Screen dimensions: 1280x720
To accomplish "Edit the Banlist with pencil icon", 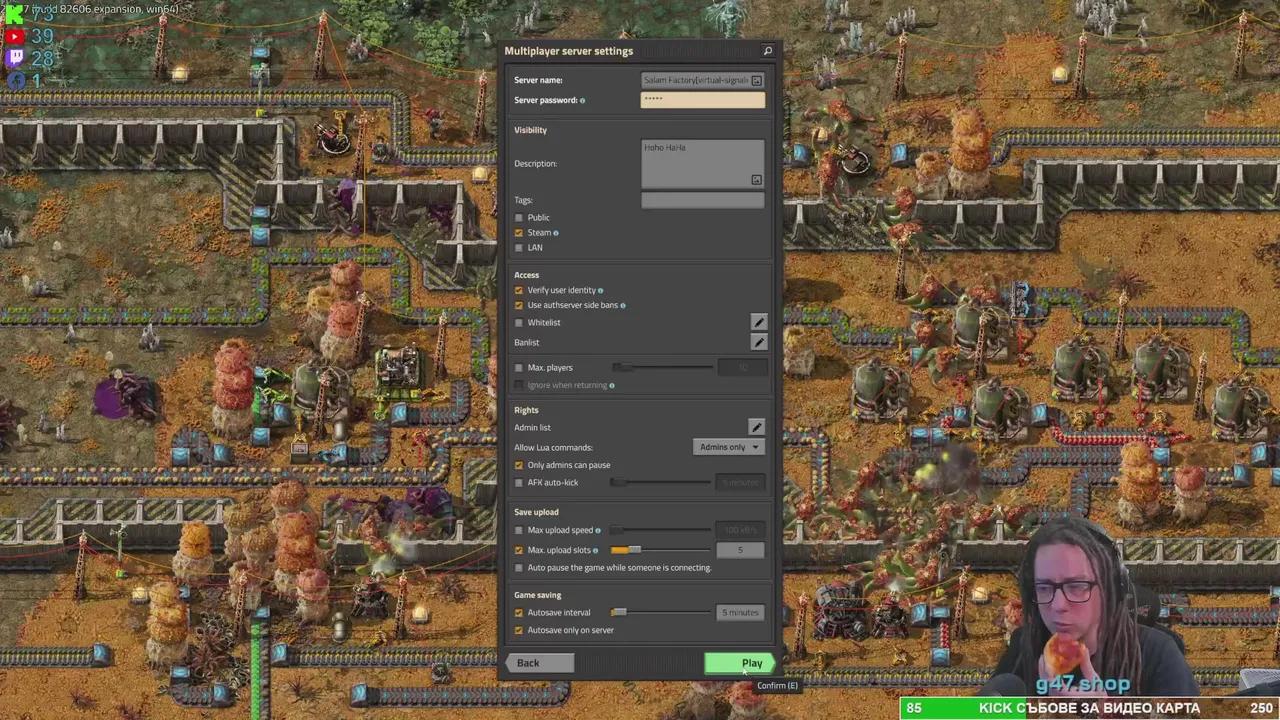I will (759, 342).
